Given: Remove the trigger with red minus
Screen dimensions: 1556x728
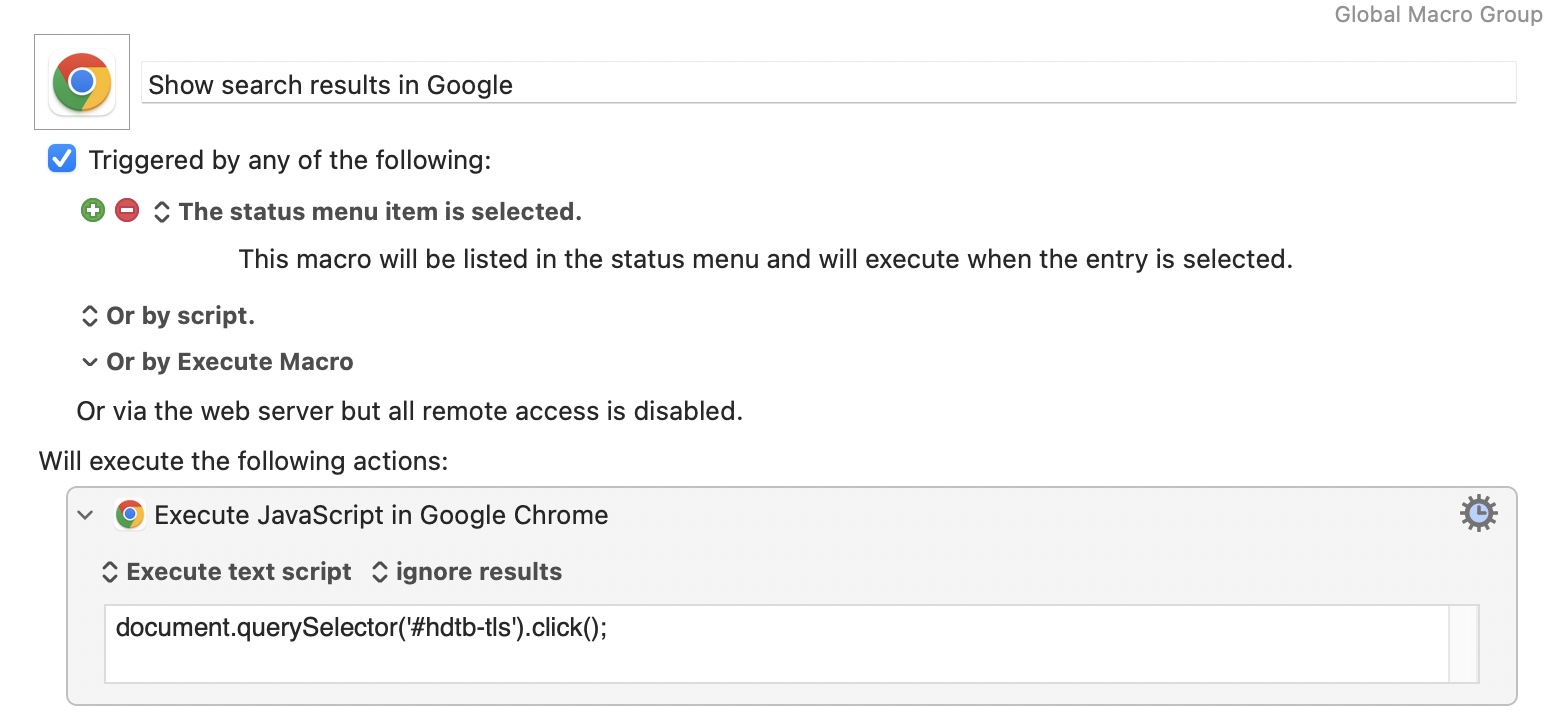Looking at the screenshot, I should click(127, 211).
